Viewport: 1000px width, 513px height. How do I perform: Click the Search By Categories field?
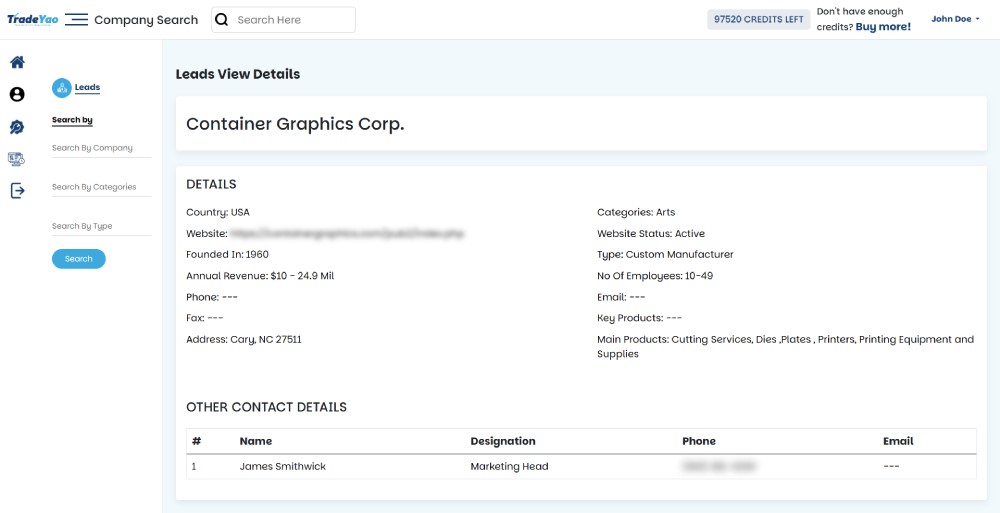coord(101,187)
